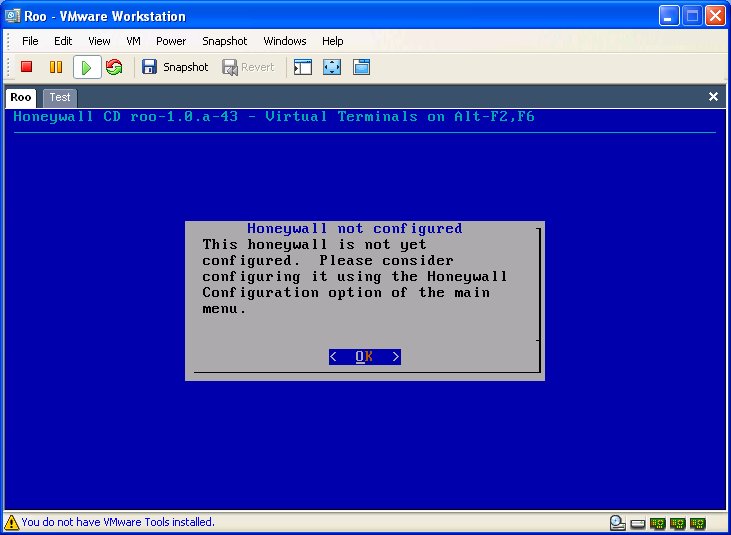Open the File menu
The width and height of the screenshot is (731, 535).
[30, 41]
